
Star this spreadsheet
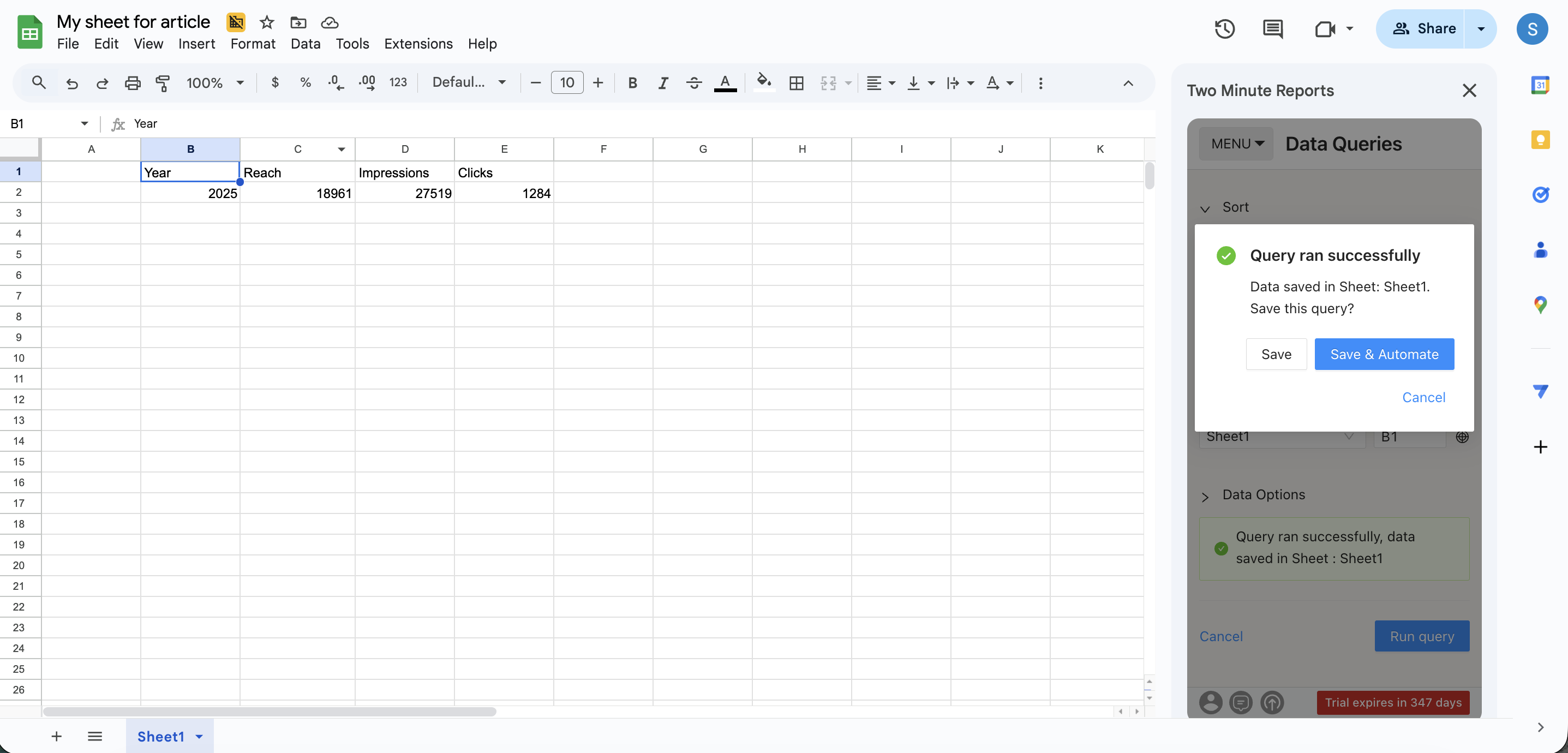tap(267, 22)
